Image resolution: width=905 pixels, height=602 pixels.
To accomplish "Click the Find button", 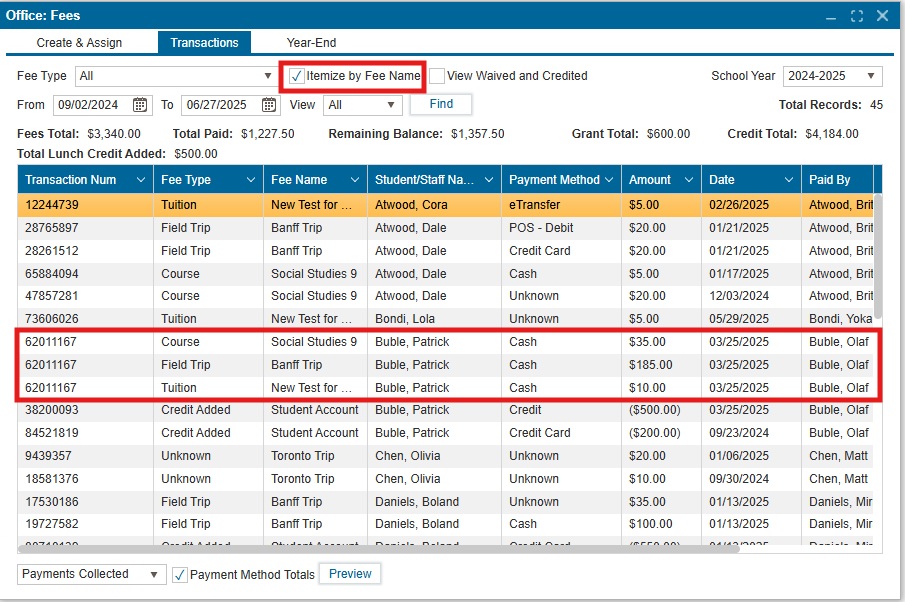I will click(440, 104).
